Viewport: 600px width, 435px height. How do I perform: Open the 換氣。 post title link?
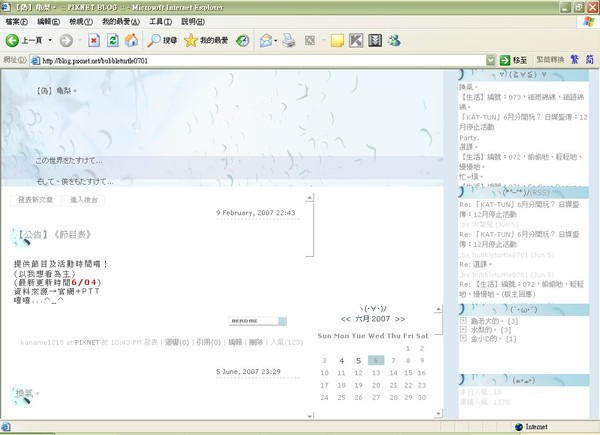point(27,393)
